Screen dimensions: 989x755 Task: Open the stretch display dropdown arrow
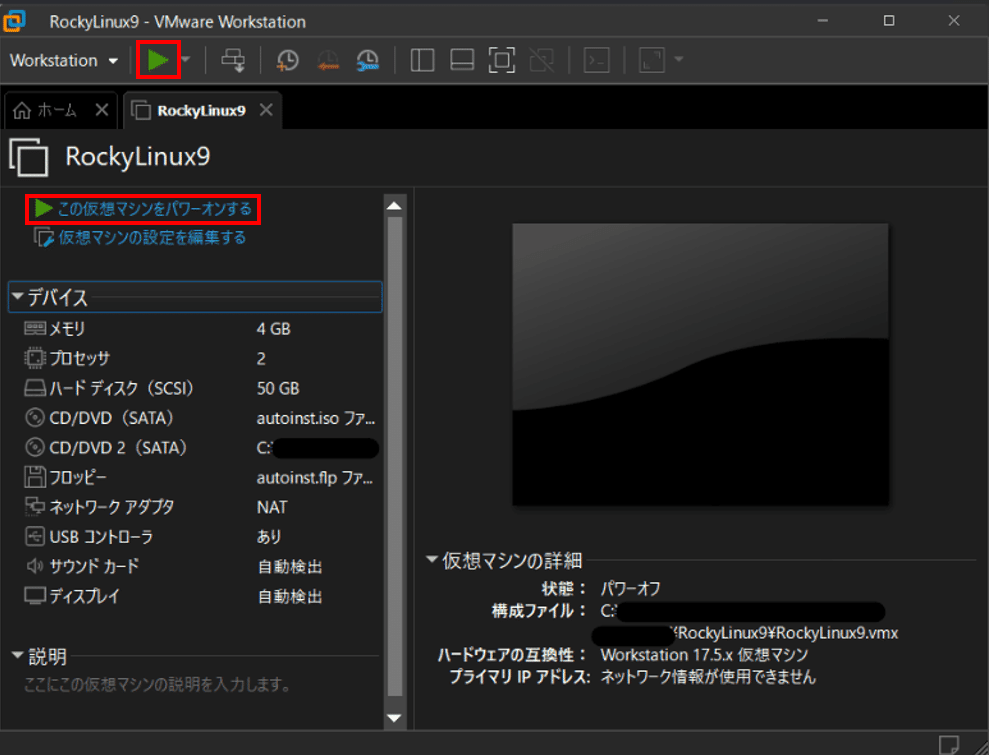[679, 60]
